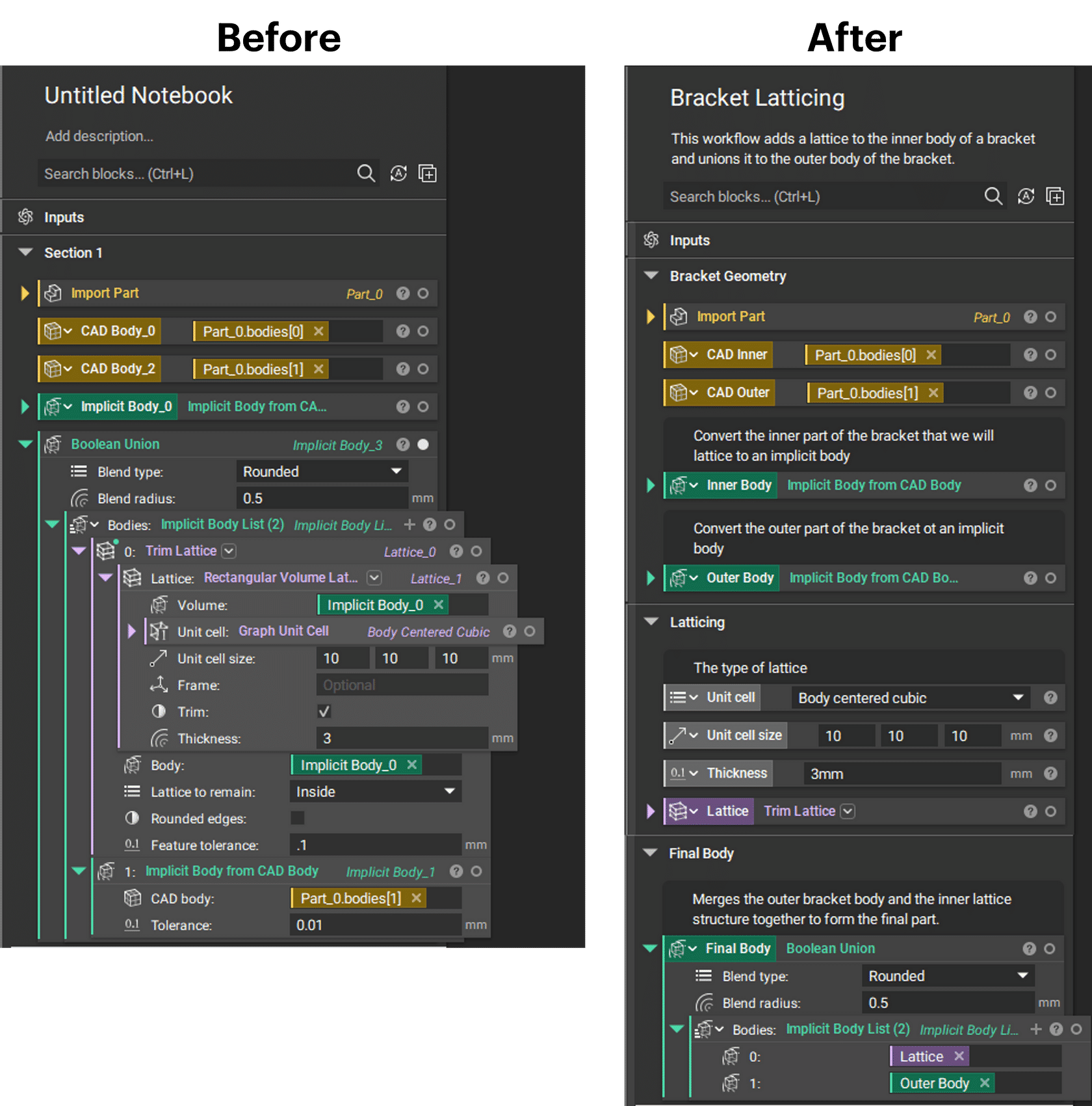Click the Inputs gear icon in Bracket Latticing
The height and width of the screenshot is (1106, 1092).
point(651,240)
